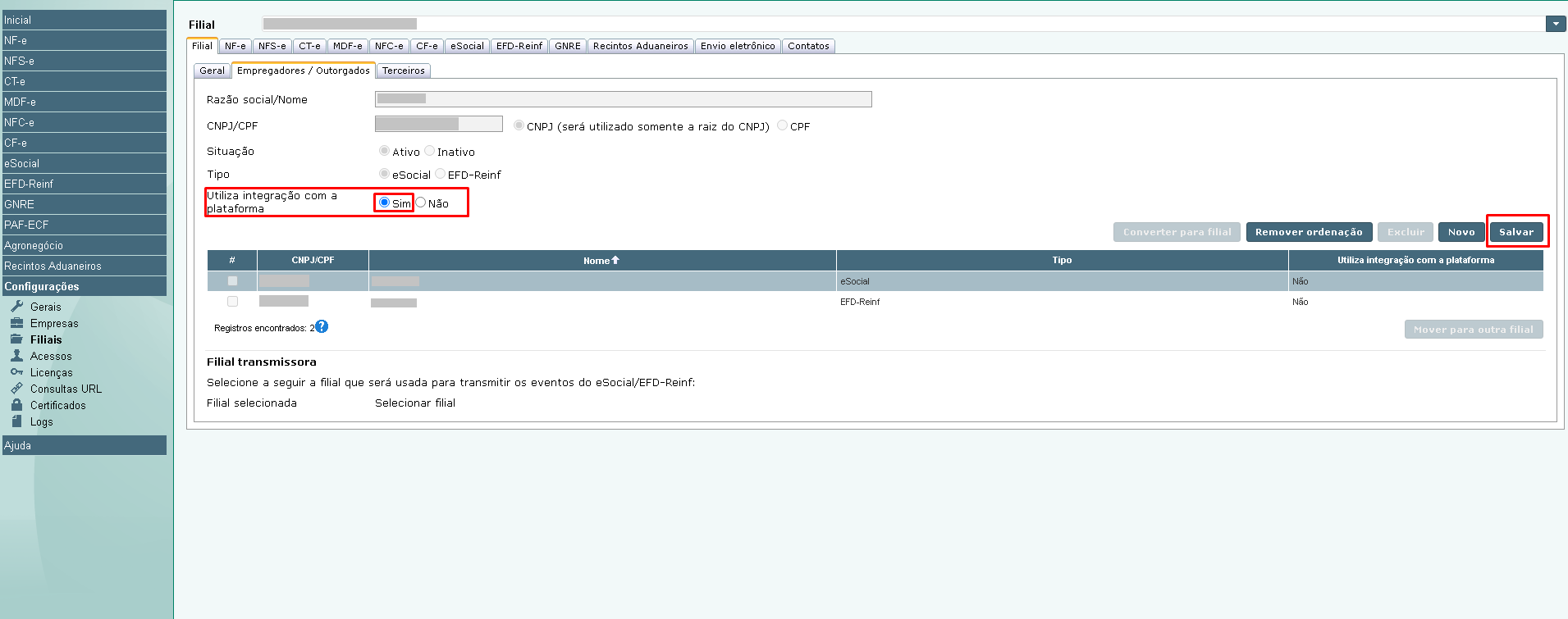Click the Excluir button
Image resolution: width=1568 pixels, height=619 pixels.
[x=1406, y=232]
